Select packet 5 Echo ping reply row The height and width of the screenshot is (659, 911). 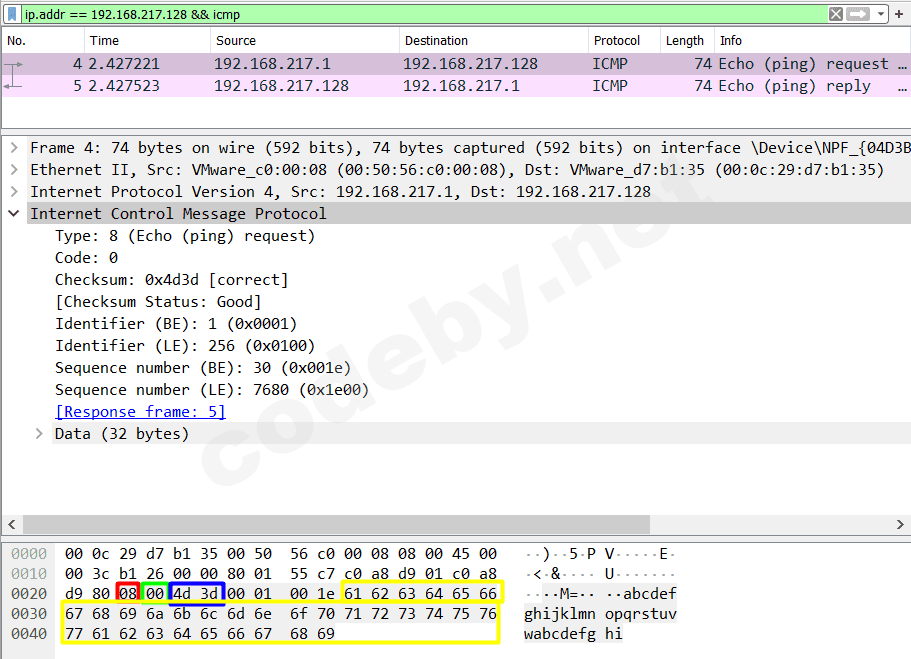tap(456, 86)
